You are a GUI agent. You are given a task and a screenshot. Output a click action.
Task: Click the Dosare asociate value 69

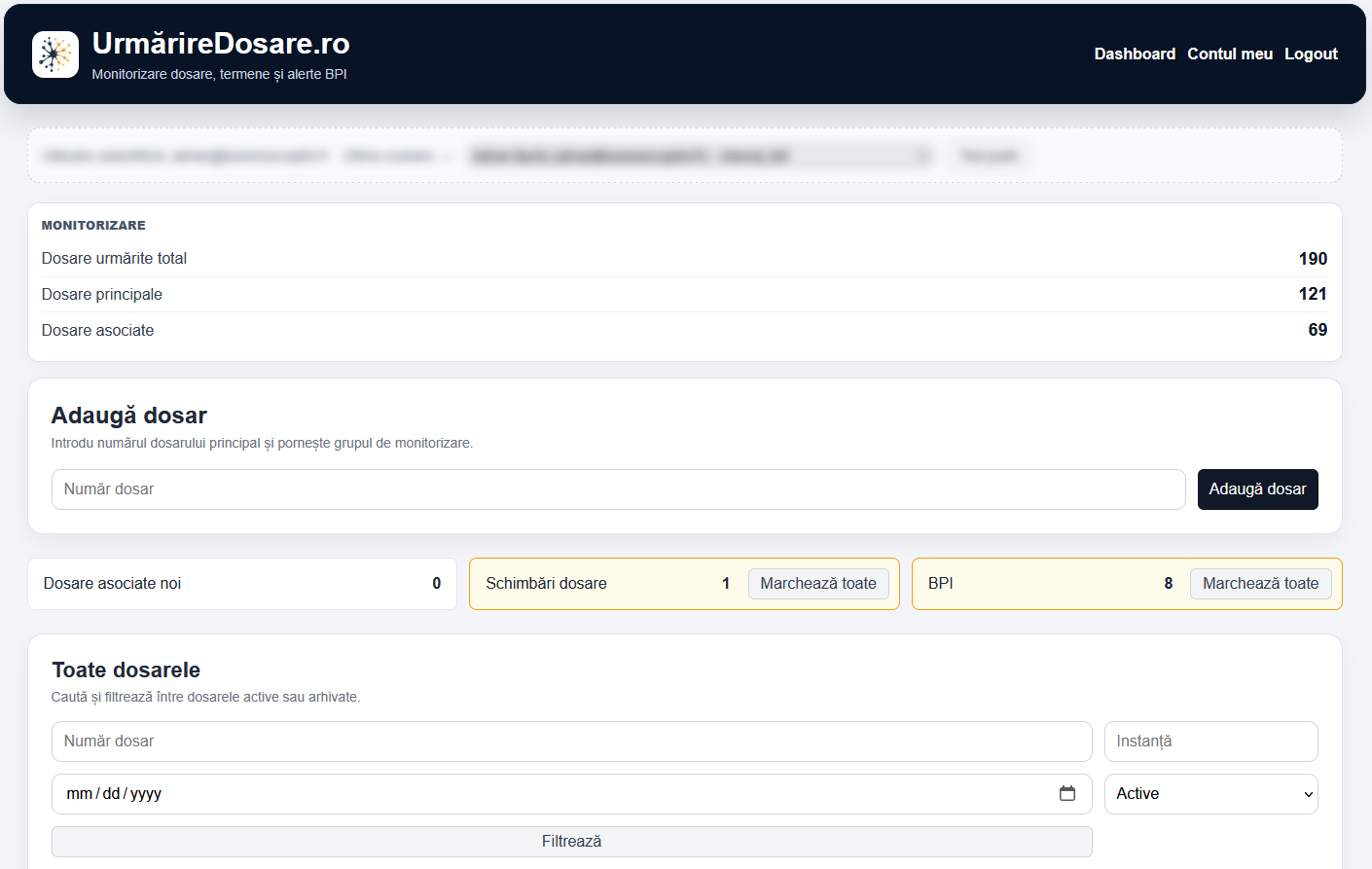(1318, 330)
